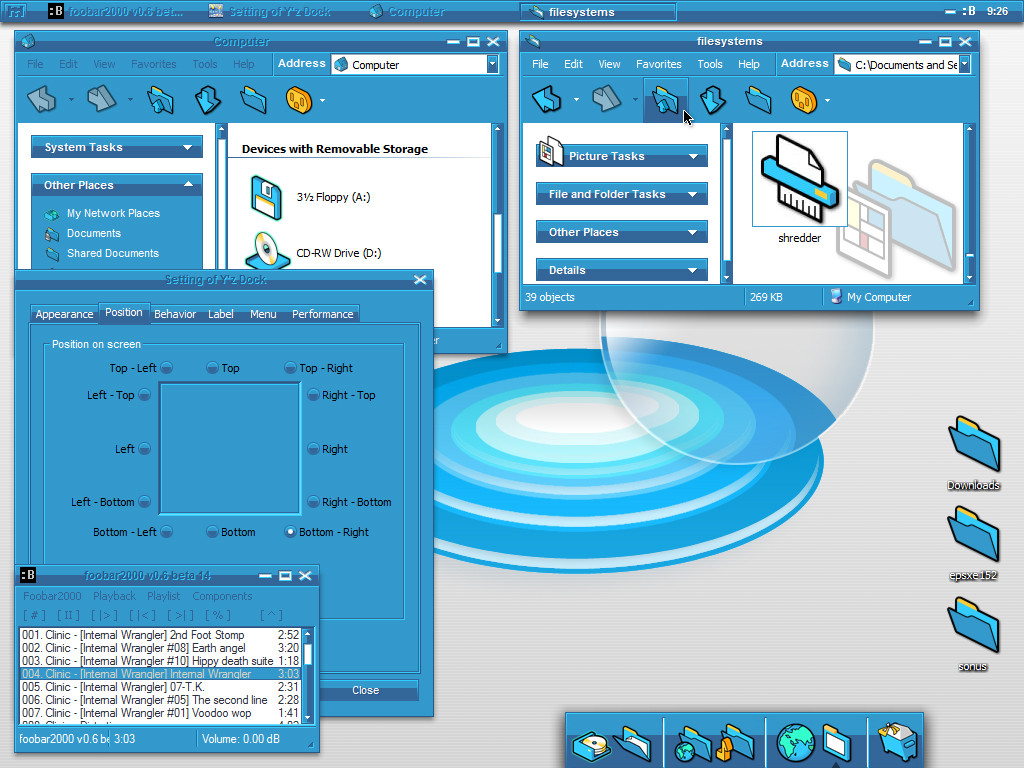Select Right - Top position radio button

click(313, 394)
